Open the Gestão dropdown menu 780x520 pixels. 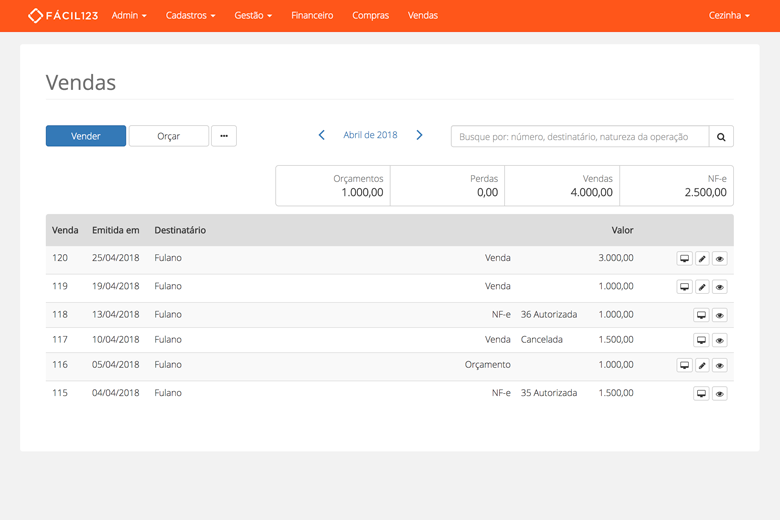point(253,15)
